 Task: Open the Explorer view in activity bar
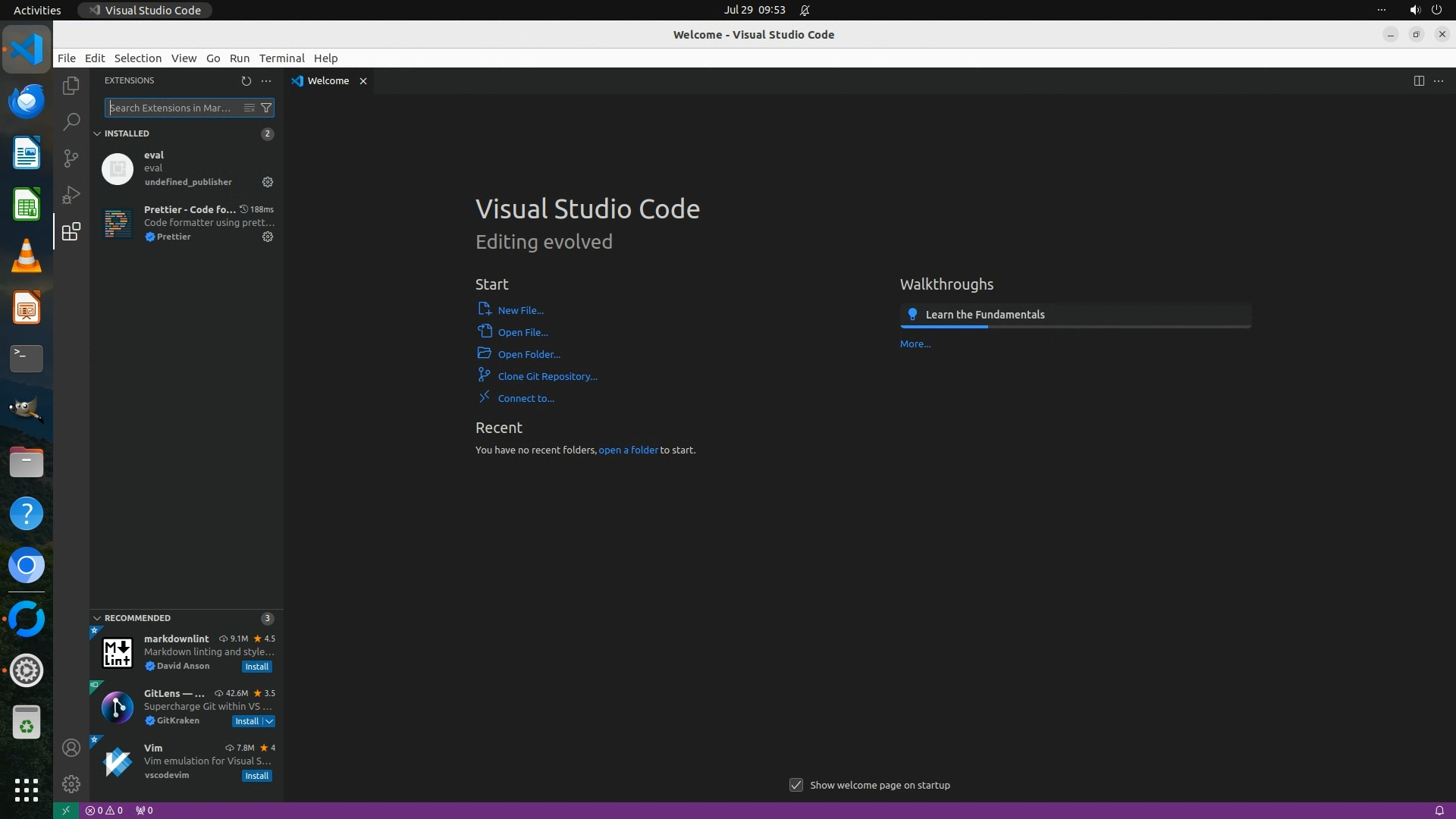pyautogui.click(x=71, y=86)
